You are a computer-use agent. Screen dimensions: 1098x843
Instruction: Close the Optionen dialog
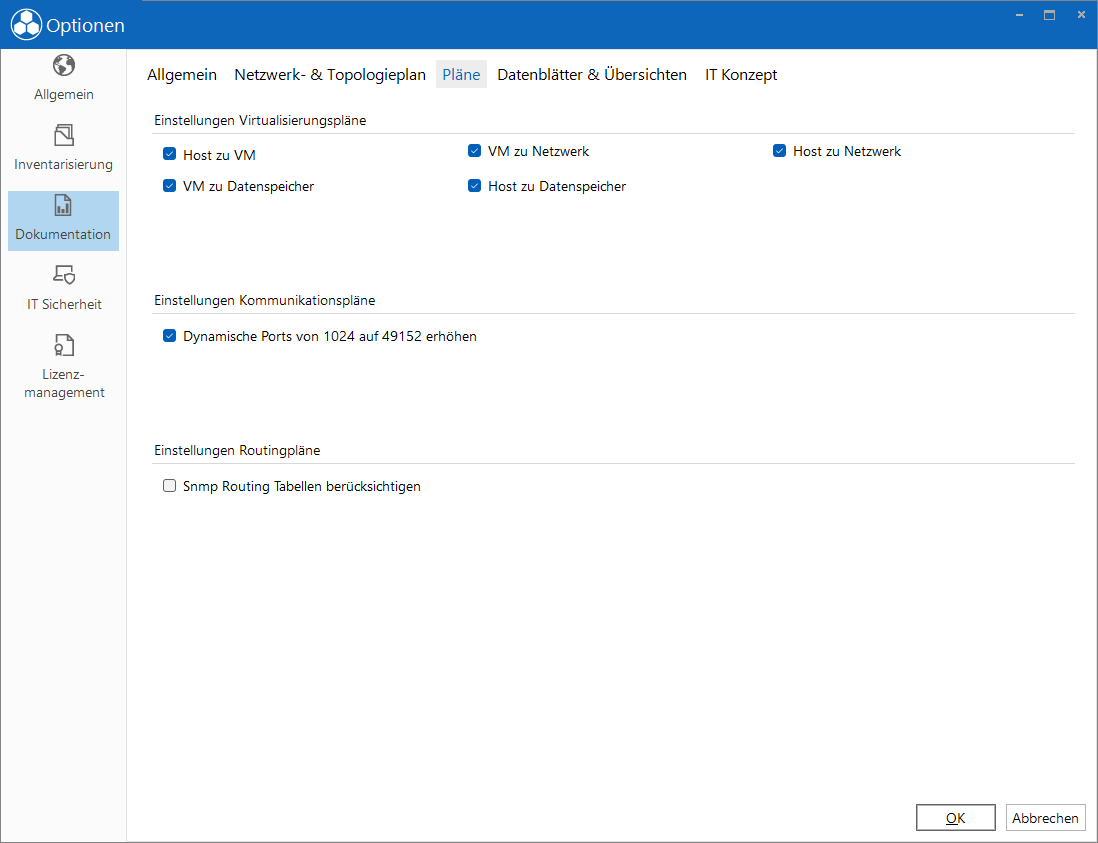pos(1080,15)
